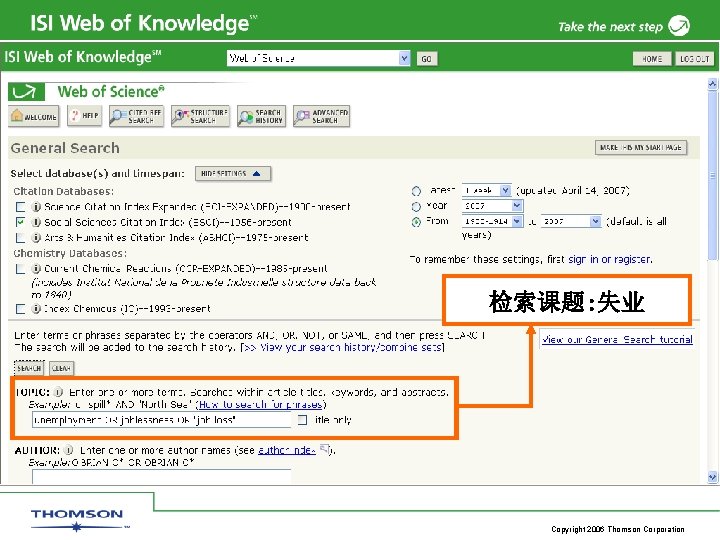Click the AUTHOR input field
The height and width of the screenshot is (540, 720).
(162, 476)
